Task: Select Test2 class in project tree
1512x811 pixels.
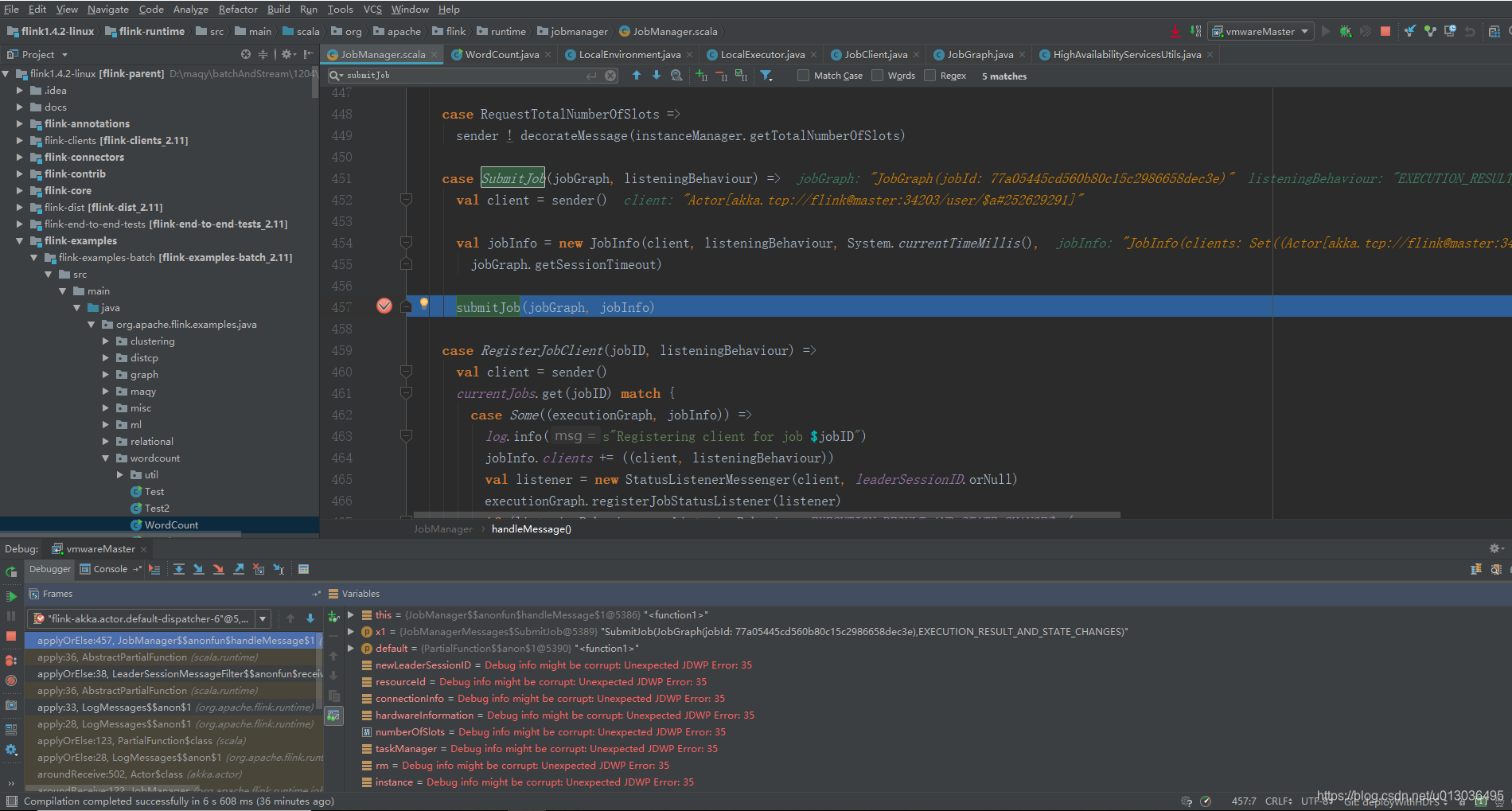Action: tap(150, 508)
